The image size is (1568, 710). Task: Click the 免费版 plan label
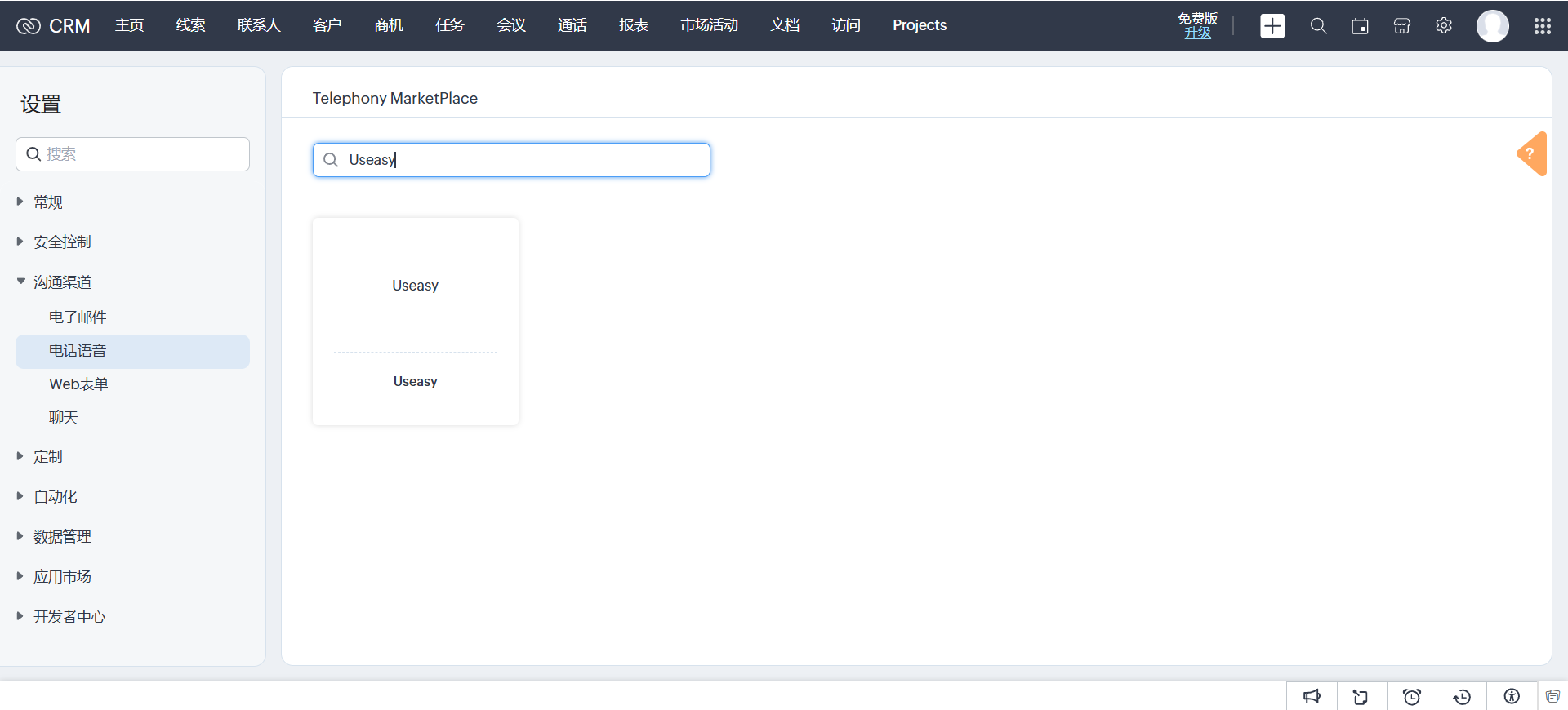(1197, 19)
